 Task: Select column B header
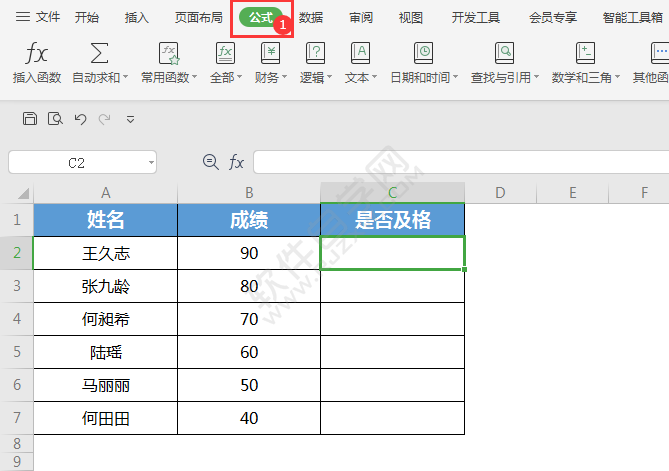click(x=249, y=193)
